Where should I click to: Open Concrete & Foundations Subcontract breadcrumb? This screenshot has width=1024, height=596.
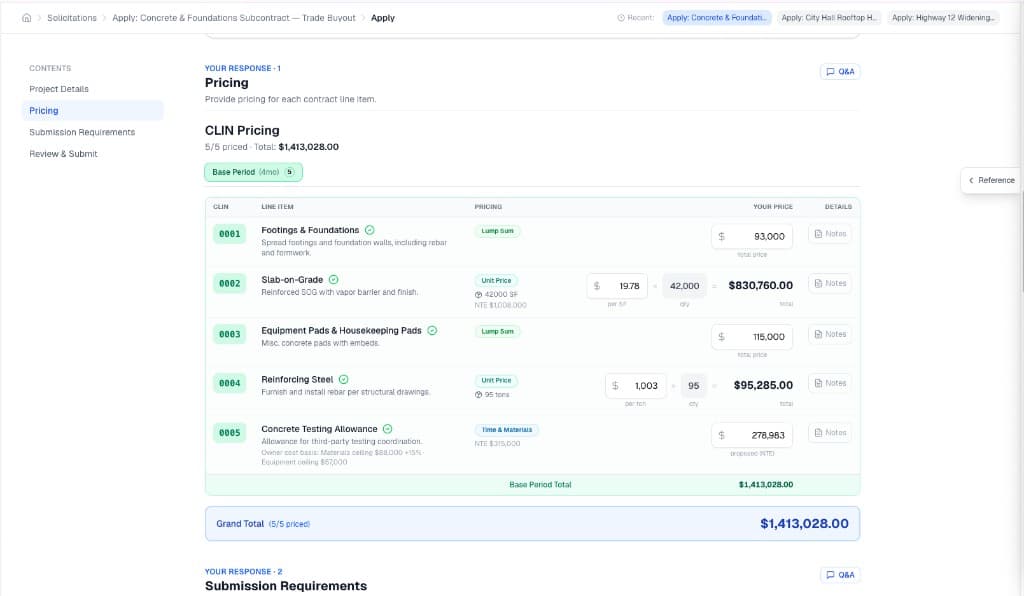tap(234, 18)
